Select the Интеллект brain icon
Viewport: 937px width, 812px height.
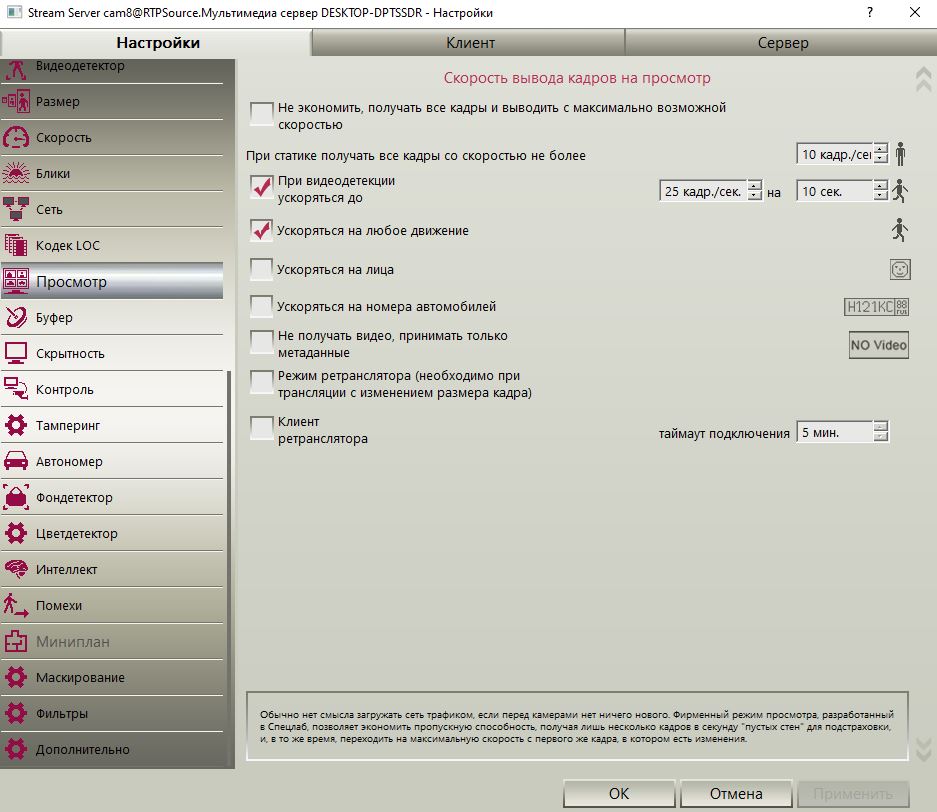(x=16, y=569)
